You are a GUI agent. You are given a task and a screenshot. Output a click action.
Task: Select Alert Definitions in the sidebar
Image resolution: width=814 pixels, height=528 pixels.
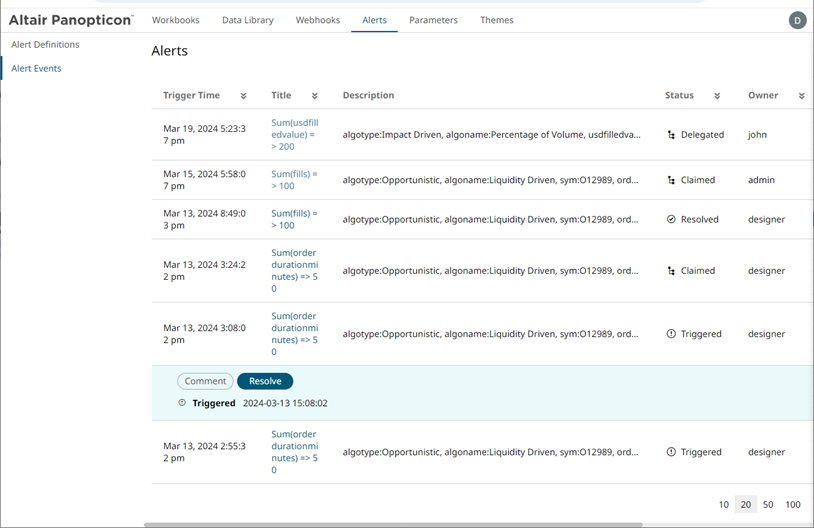(45, 45)
